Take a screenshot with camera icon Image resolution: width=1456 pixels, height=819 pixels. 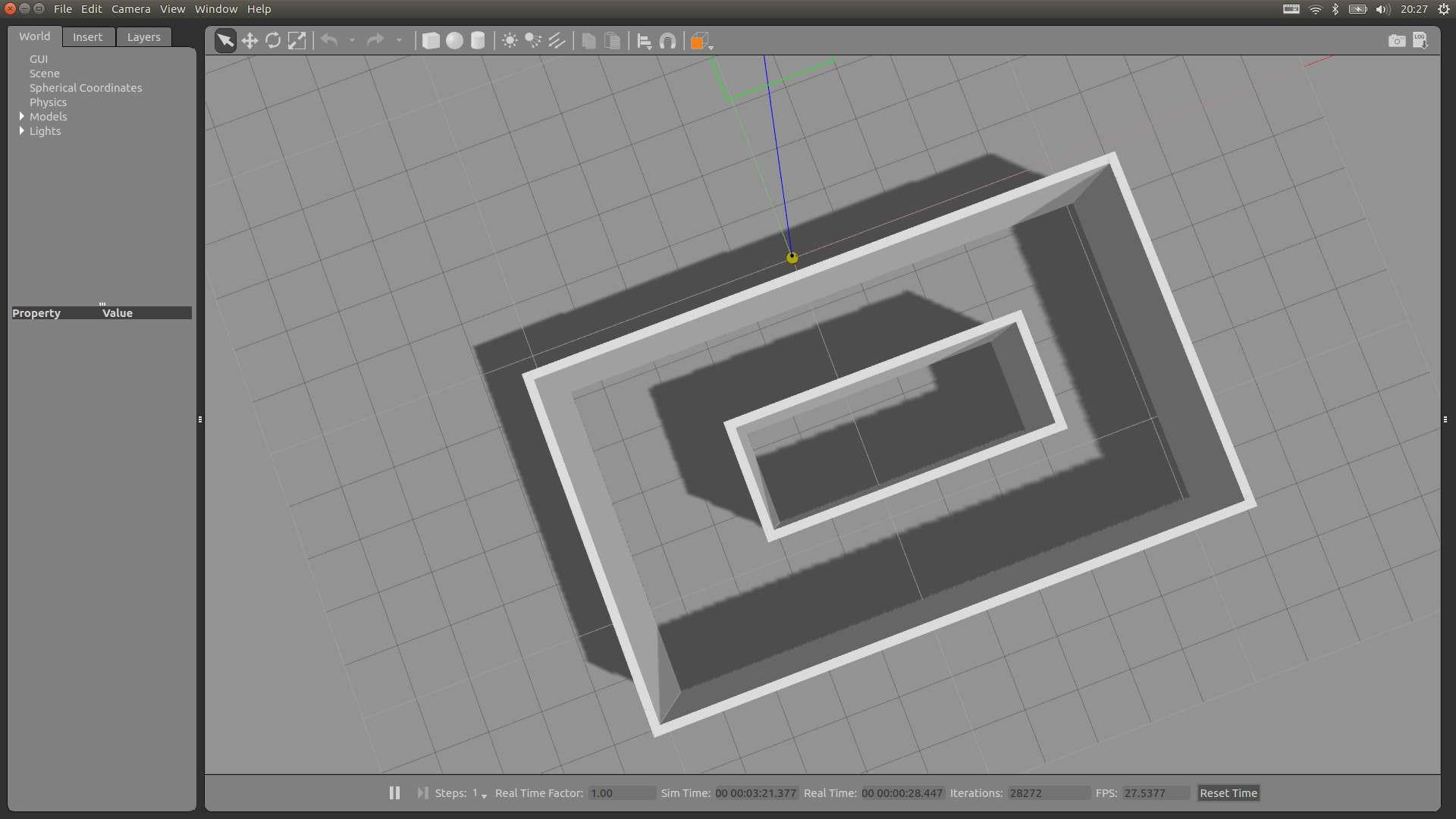click(x=1396, y=41)
